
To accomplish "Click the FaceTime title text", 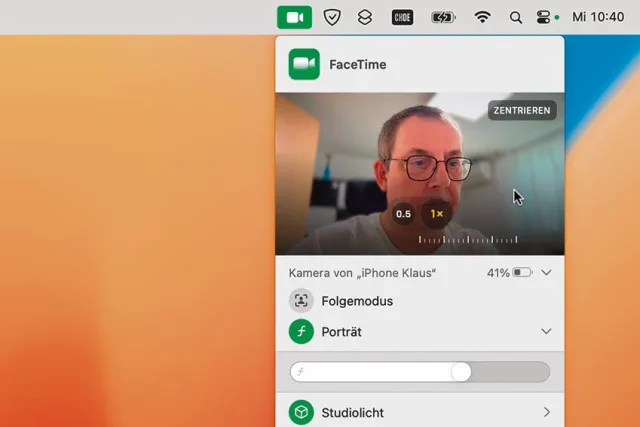I will coord(358,64).
